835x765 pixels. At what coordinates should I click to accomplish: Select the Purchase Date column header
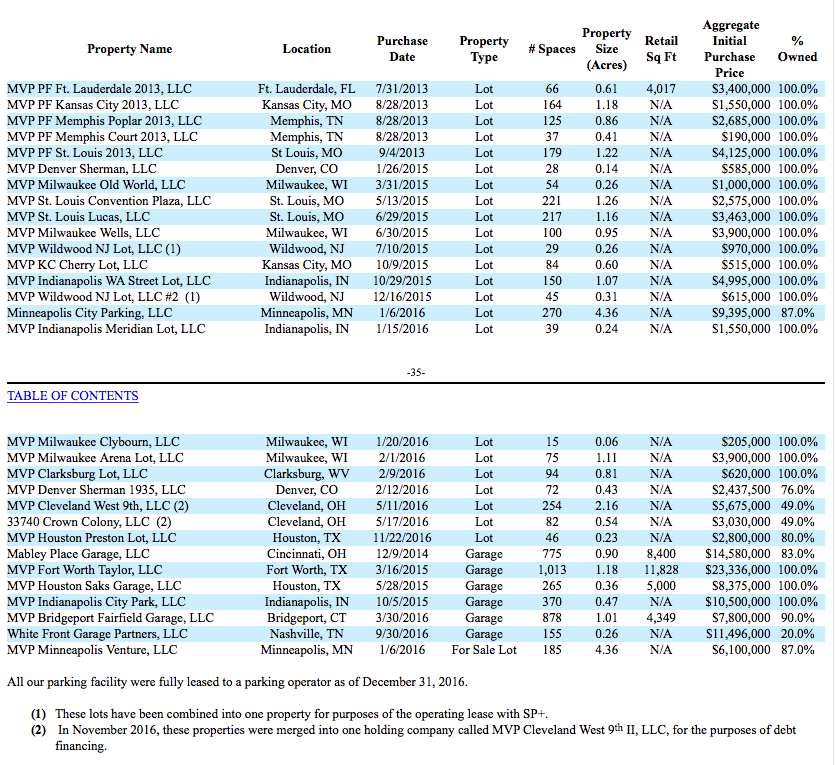point(402,49)
